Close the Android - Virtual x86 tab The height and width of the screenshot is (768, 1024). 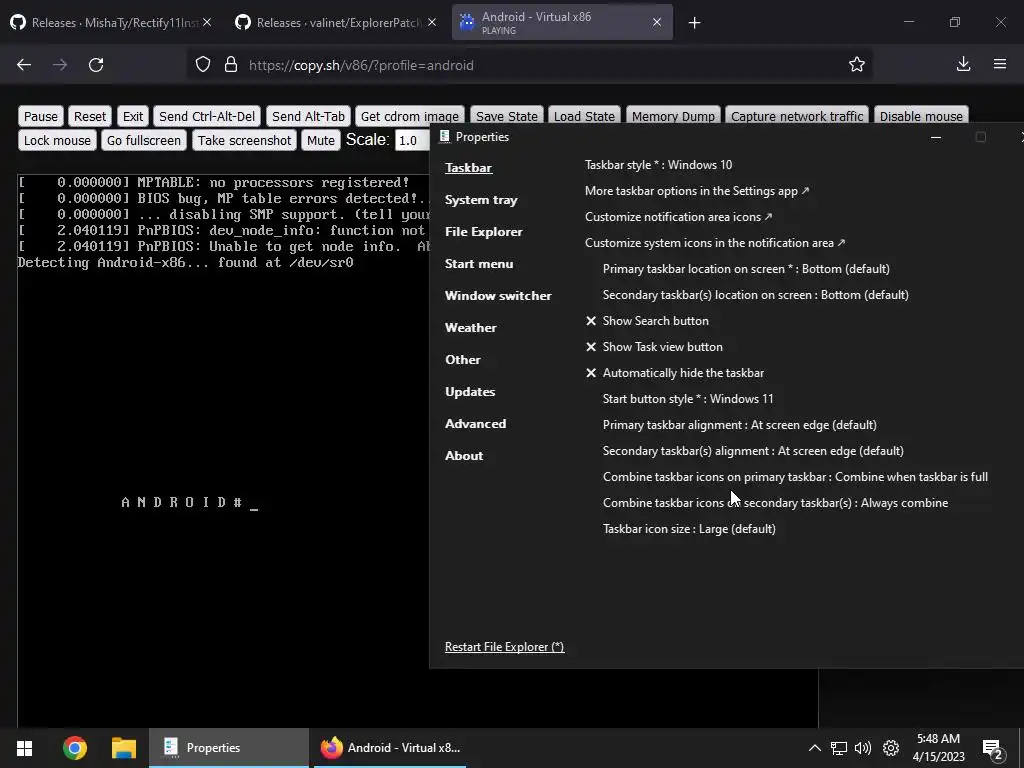pyautogui.click(x=657, y=22)
